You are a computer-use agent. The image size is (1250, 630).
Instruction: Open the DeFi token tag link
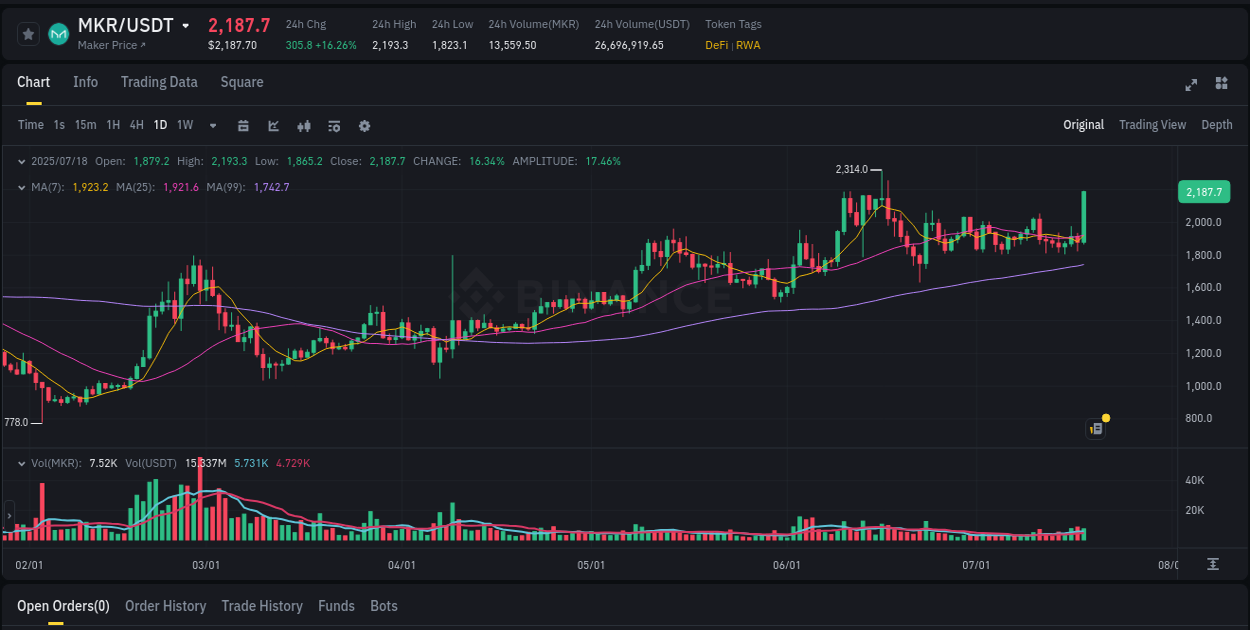click(718, 45)
